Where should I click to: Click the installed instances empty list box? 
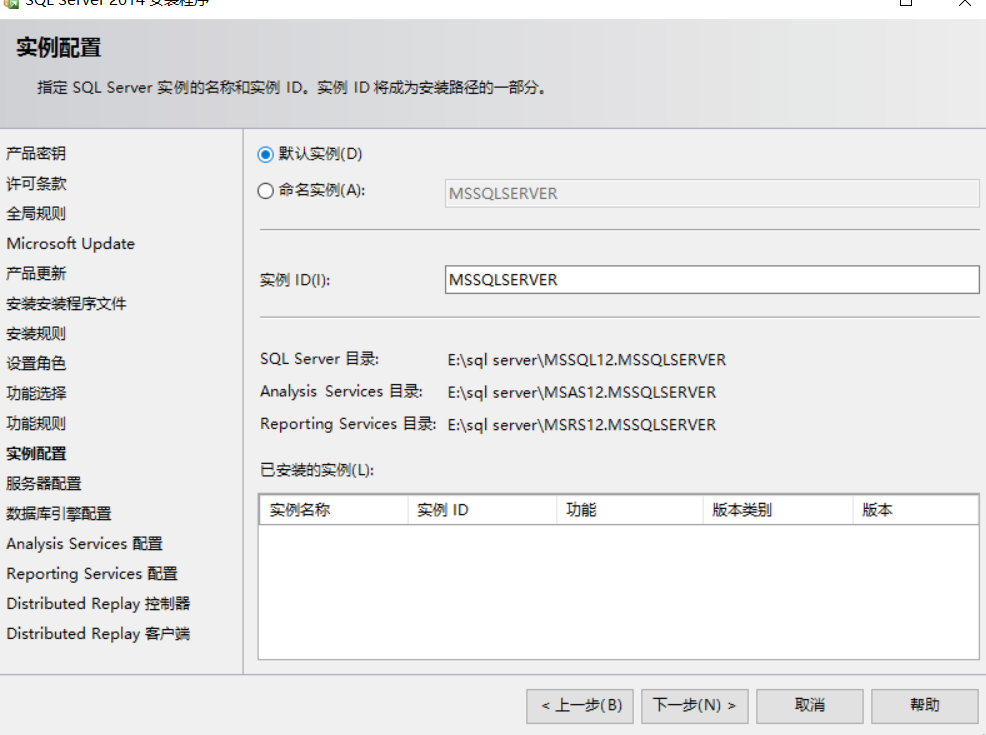pos(619,592)
